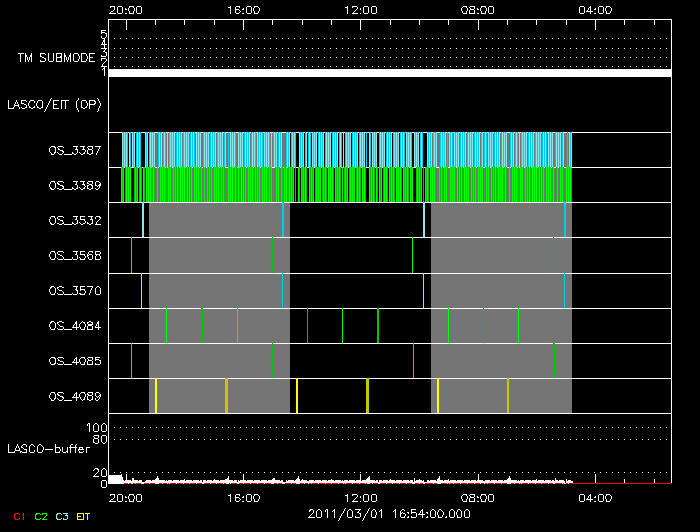
Task: Click the white TM SUBMODE bar
Action: click(389, 73)
